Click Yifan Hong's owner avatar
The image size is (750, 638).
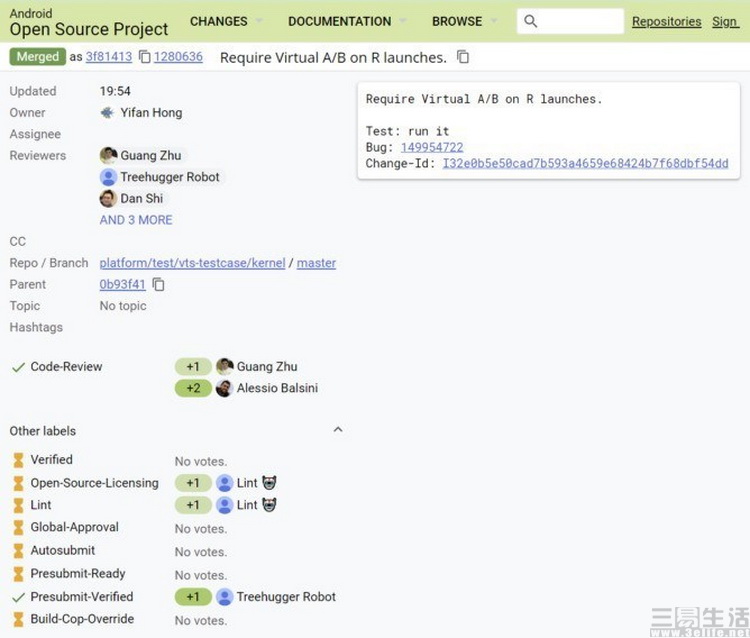pos(107,113)
